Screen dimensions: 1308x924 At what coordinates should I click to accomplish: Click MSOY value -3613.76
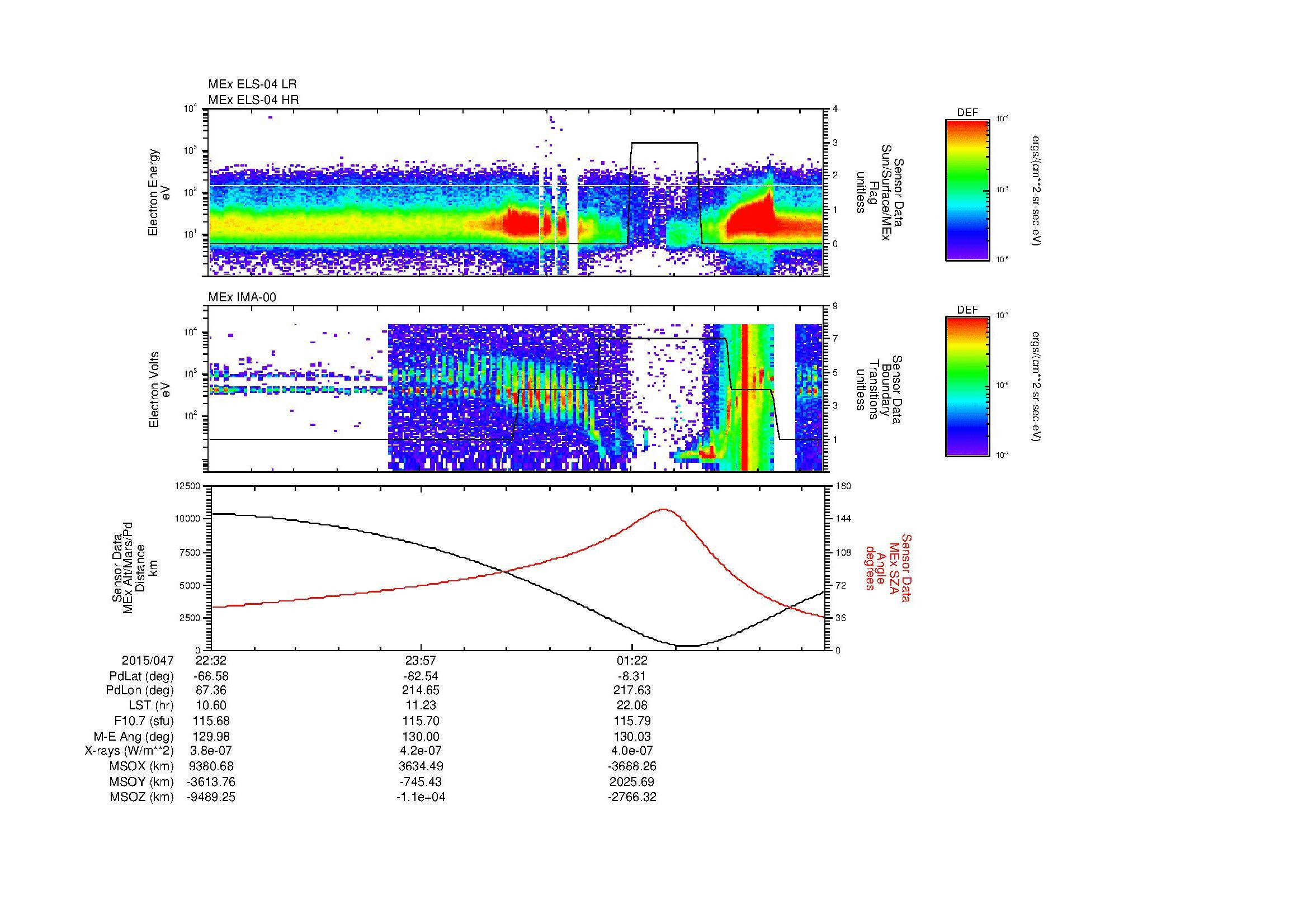tap(211, 781)
